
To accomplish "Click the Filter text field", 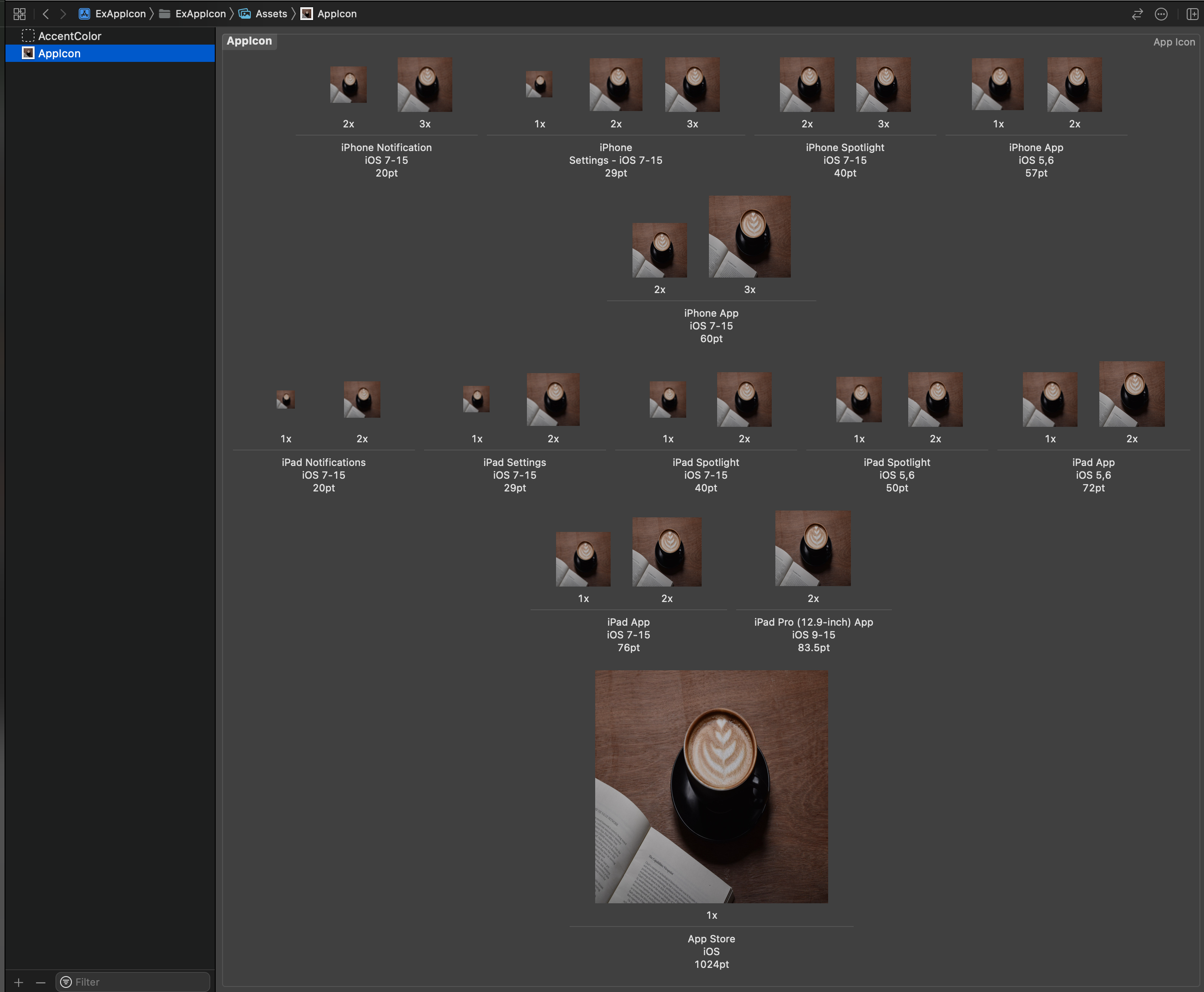I will tap(137, 982).
